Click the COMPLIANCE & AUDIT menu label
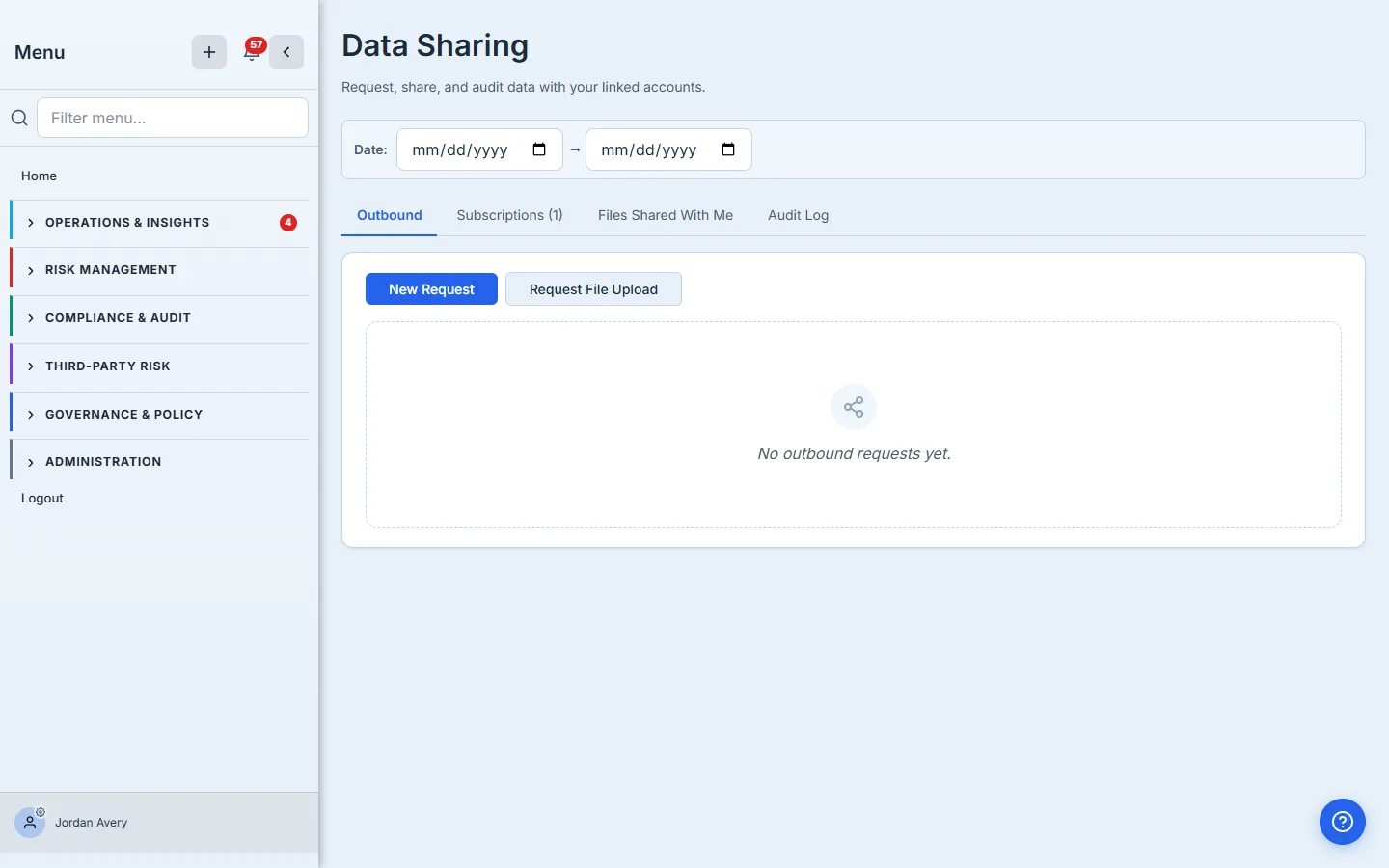The image size is (1389, 868). click(x=118, y=318)
